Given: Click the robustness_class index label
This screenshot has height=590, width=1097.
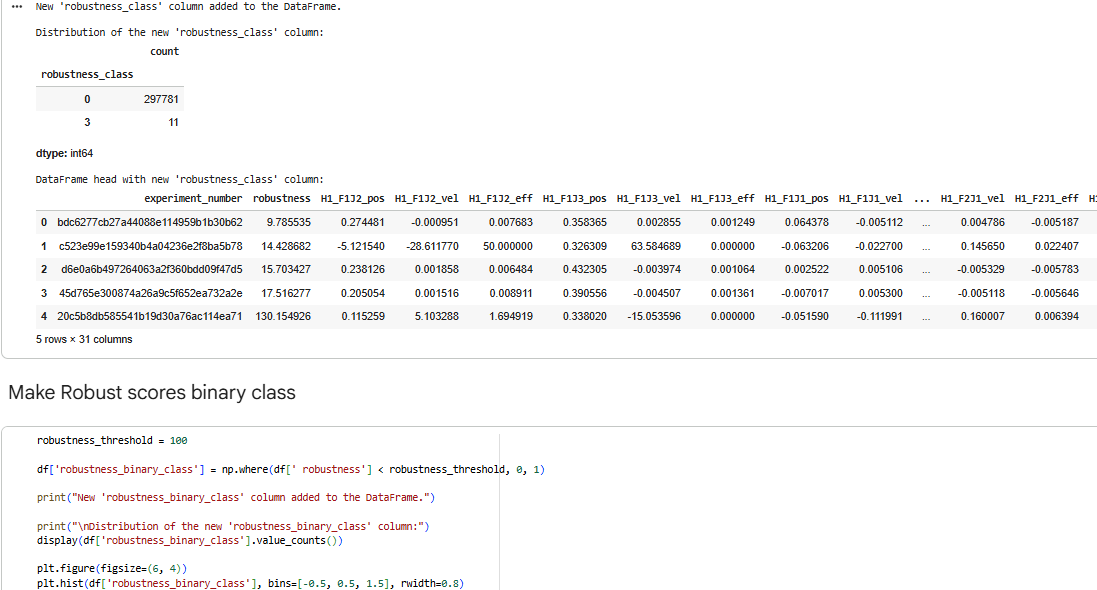Looking at the screenshot, I should click(87, 74).
